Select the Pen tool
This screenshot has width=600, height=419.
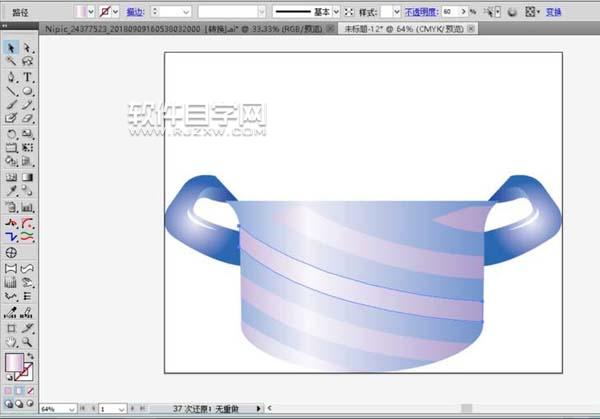click(x=11, y=76)
